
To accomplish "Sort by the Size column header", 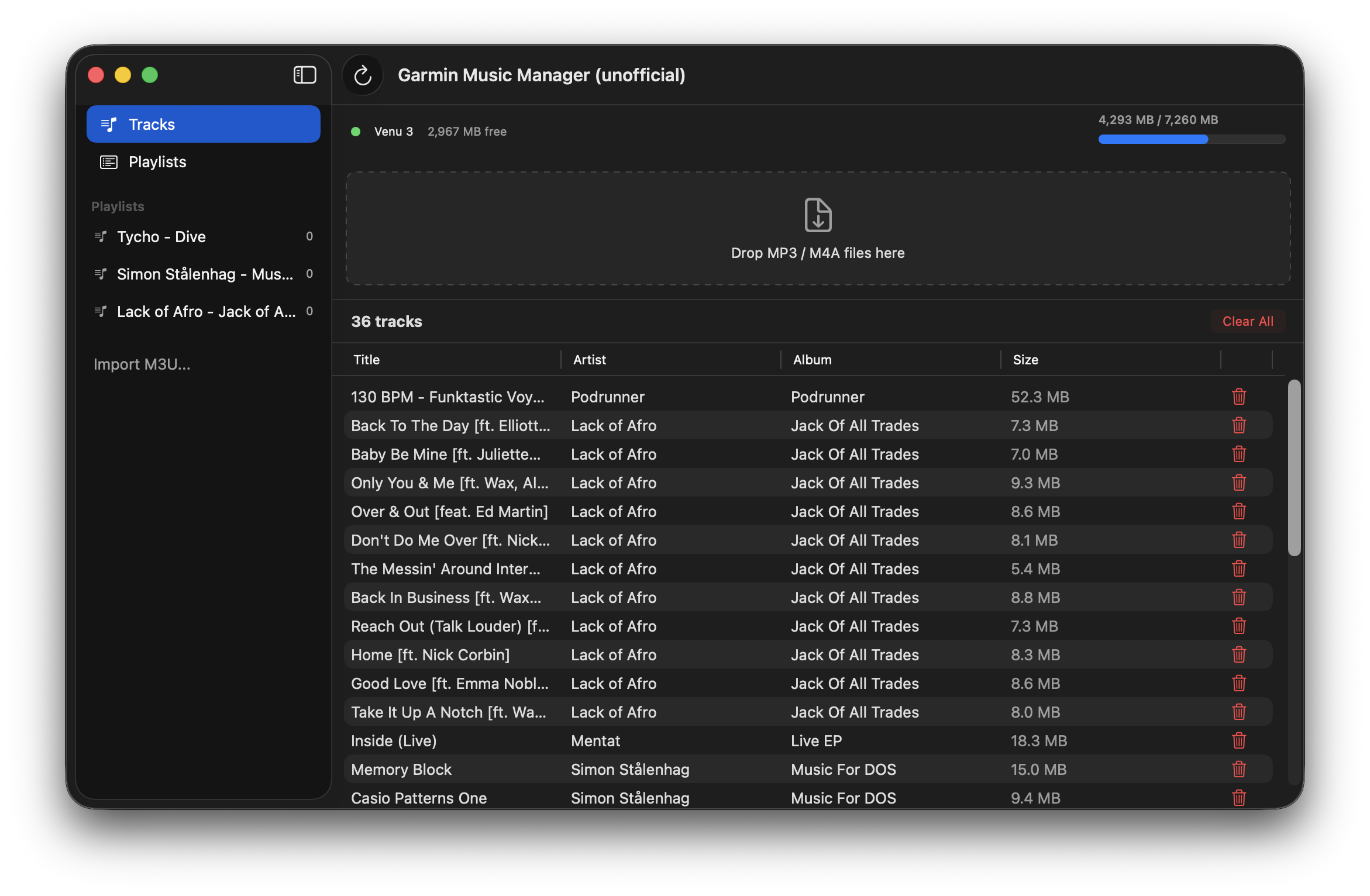I will (1025, 360).
